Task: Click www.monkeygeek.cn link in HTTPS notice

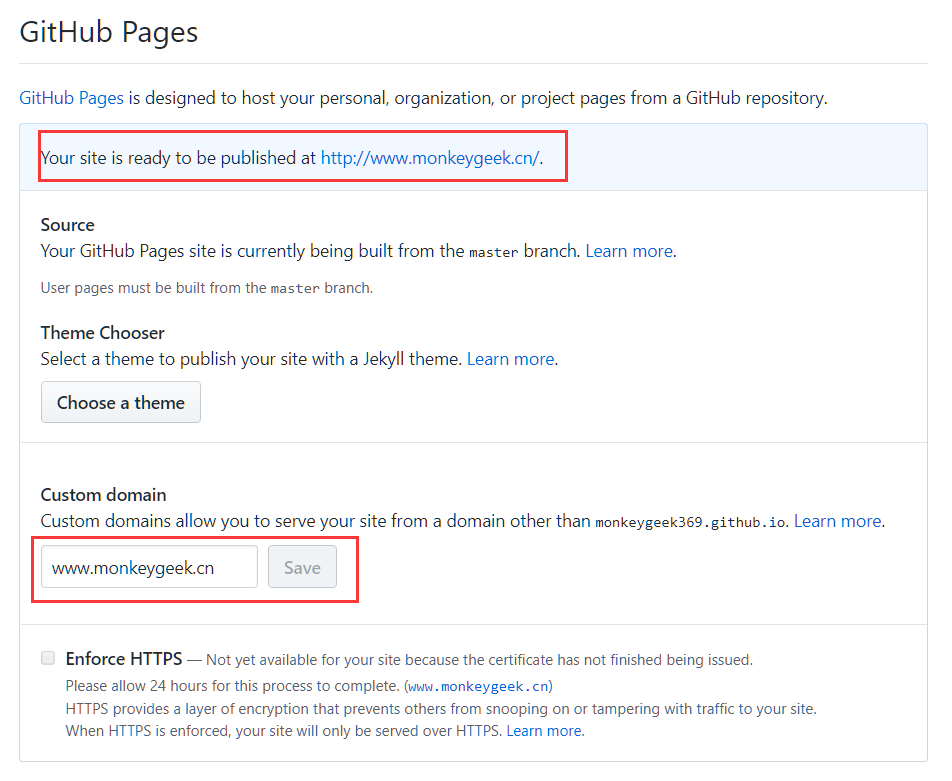Action: pos(478,686)
